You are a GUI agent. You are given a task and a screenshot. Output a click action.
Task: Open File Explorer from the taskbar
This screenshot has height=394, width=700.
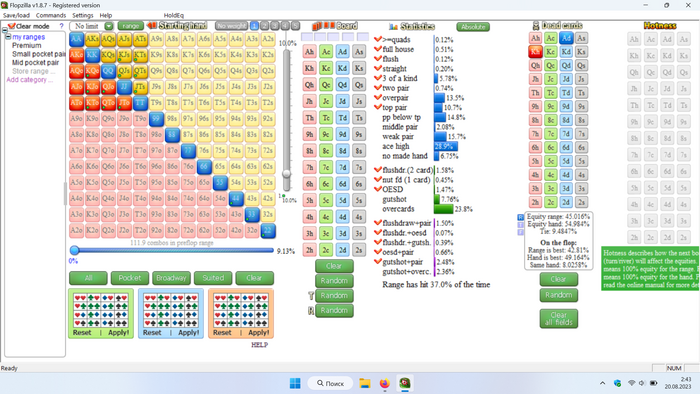(365, 383)
